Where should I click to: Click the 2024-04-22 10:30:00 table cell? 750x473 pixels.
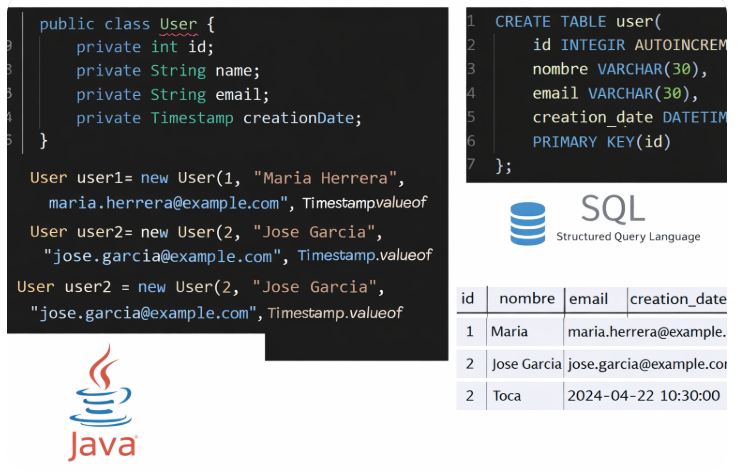[x=643, y=395]
